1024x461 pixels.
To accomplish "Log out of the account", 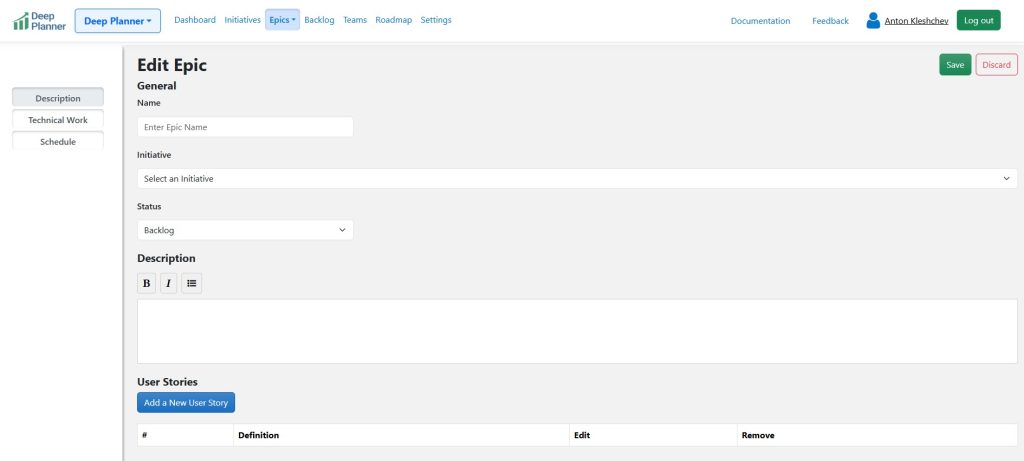I will 978,20.
